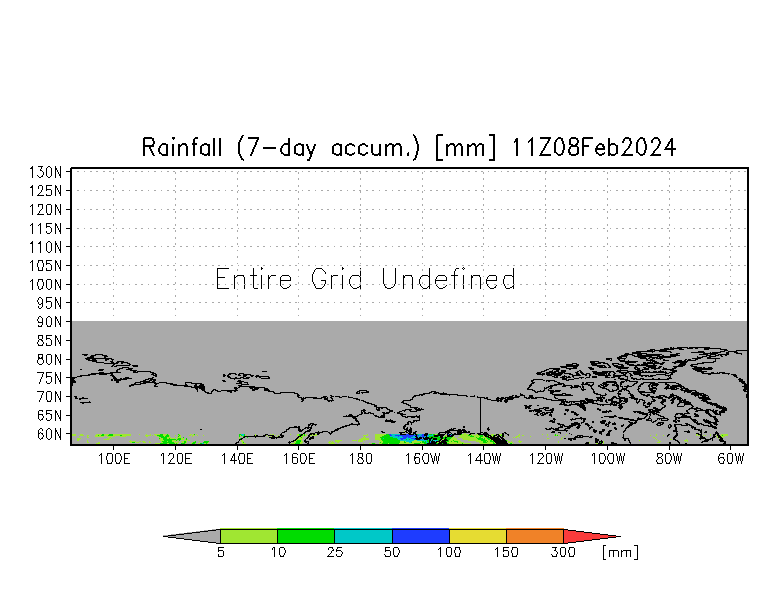
Task: Click the '160W' longitude axis label
Action: 422,459
